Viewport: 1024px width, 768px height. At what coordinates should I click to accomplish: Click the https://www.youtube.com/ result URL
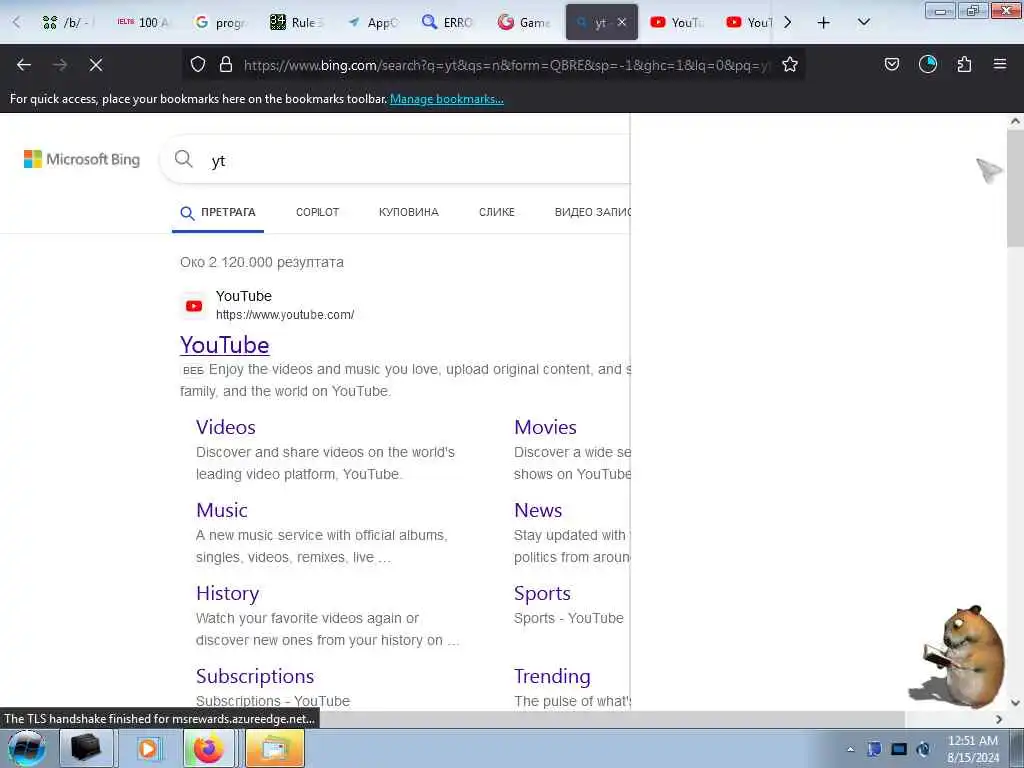285,315
